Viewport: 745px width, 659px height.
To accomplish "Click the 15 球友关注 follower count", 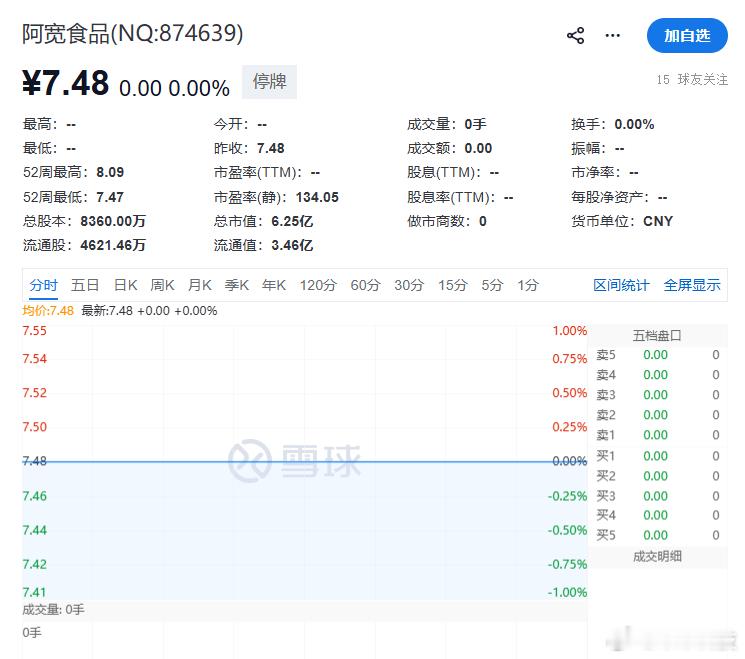I will tap(692, 79).
